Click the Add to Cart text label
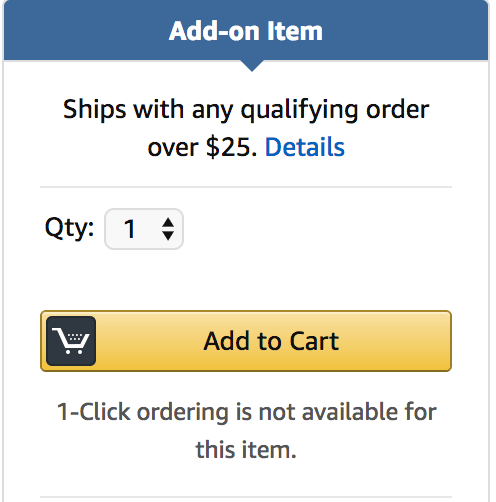This screenshot has height=502, width=496. pyautogui.click(x=271, y=341)
